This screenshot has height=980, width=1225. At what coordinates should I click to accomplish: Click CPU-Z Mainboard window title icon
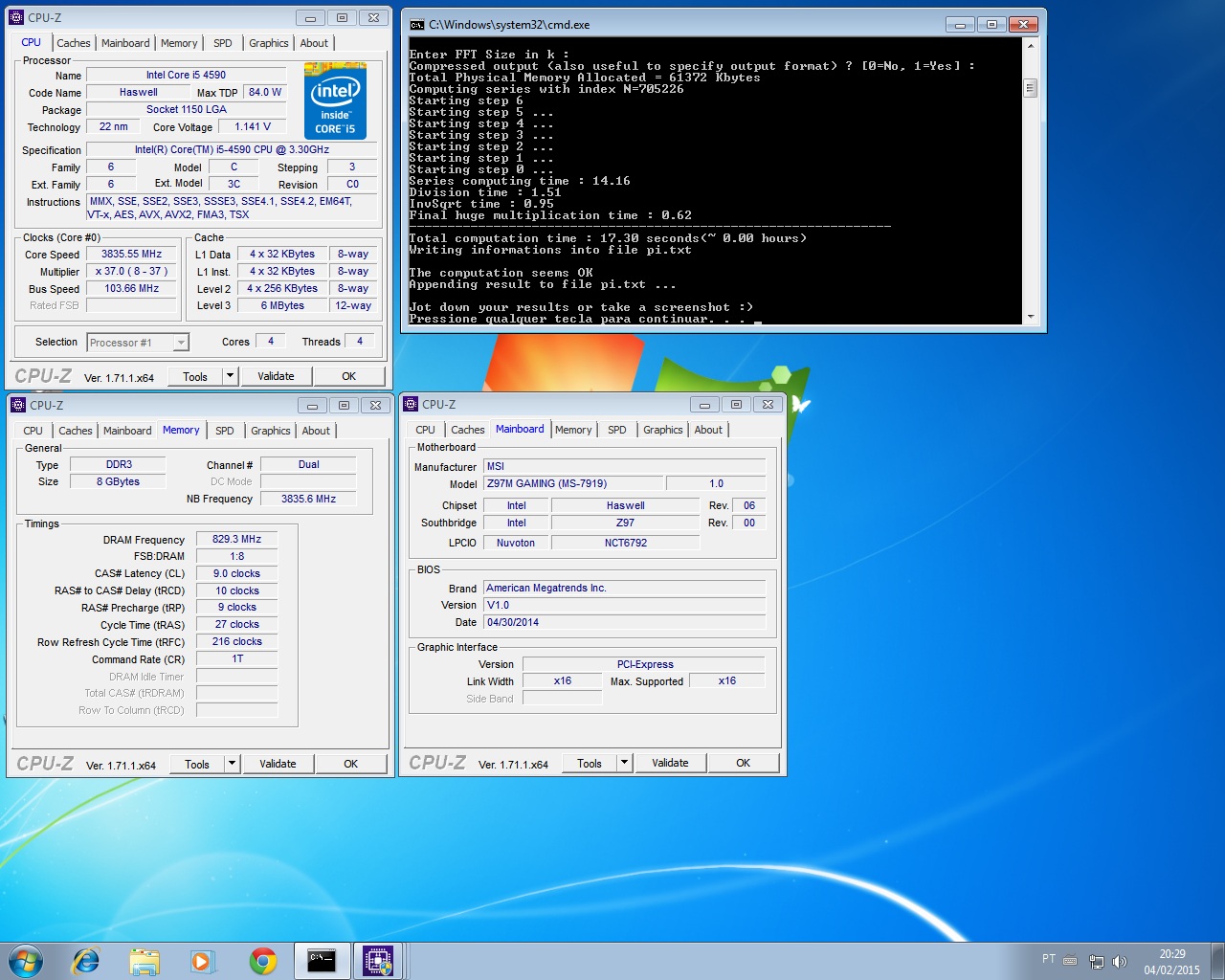click(411, 404)
